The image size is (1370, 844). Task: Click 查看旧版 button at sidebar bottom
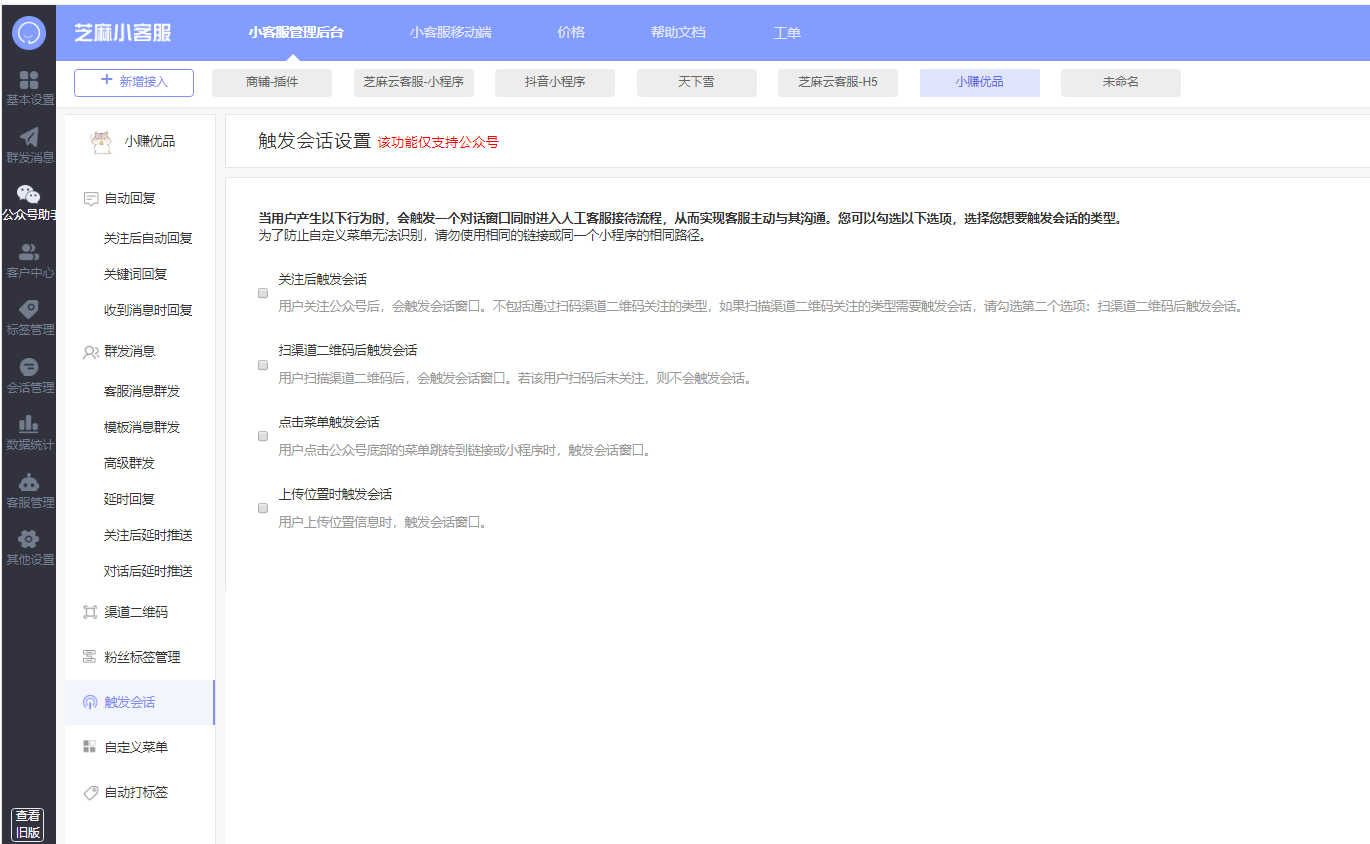pos(28,824)
